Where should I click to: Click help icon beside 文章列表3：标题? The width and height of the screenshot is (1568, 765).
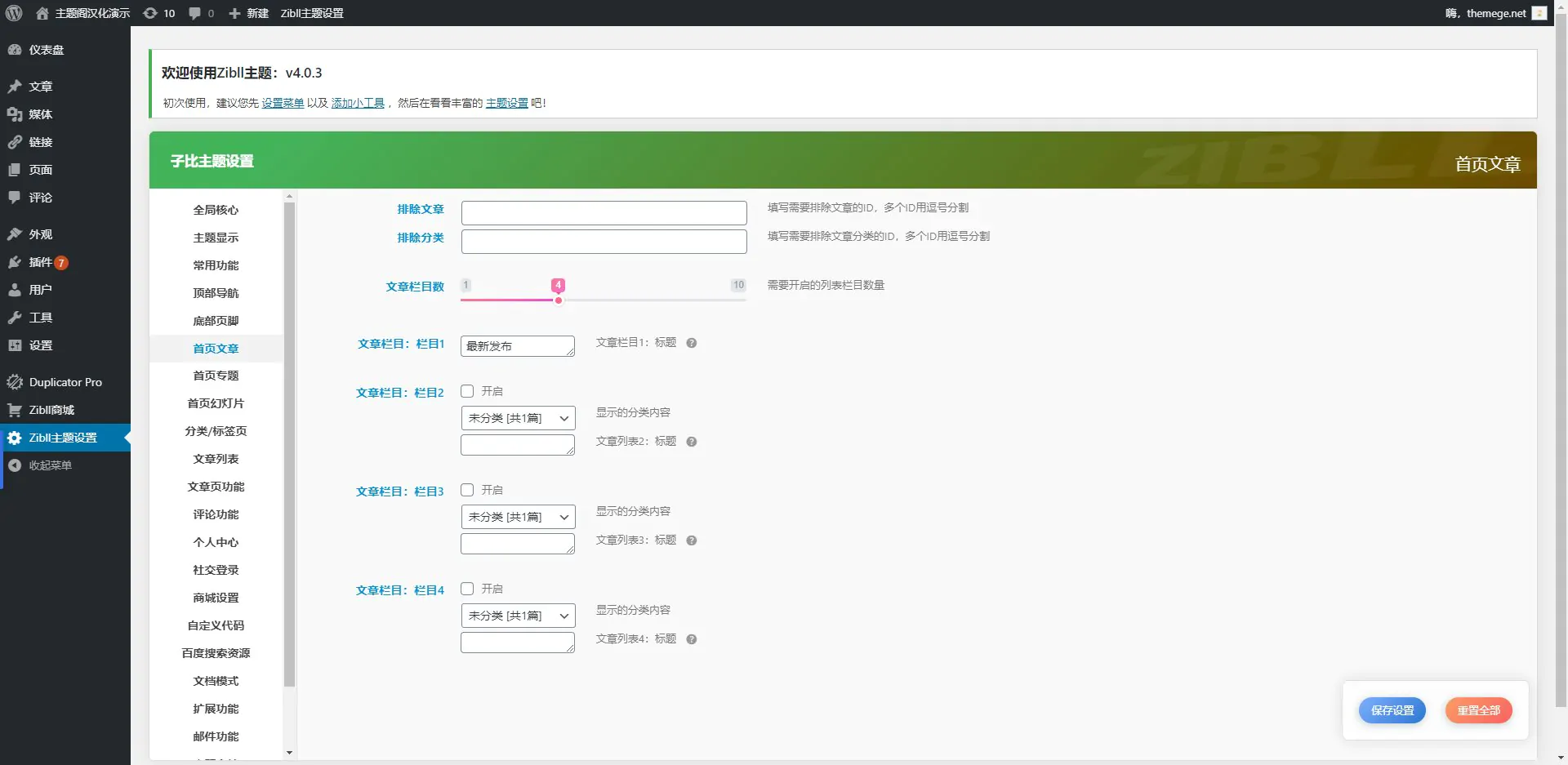(692, 540)
